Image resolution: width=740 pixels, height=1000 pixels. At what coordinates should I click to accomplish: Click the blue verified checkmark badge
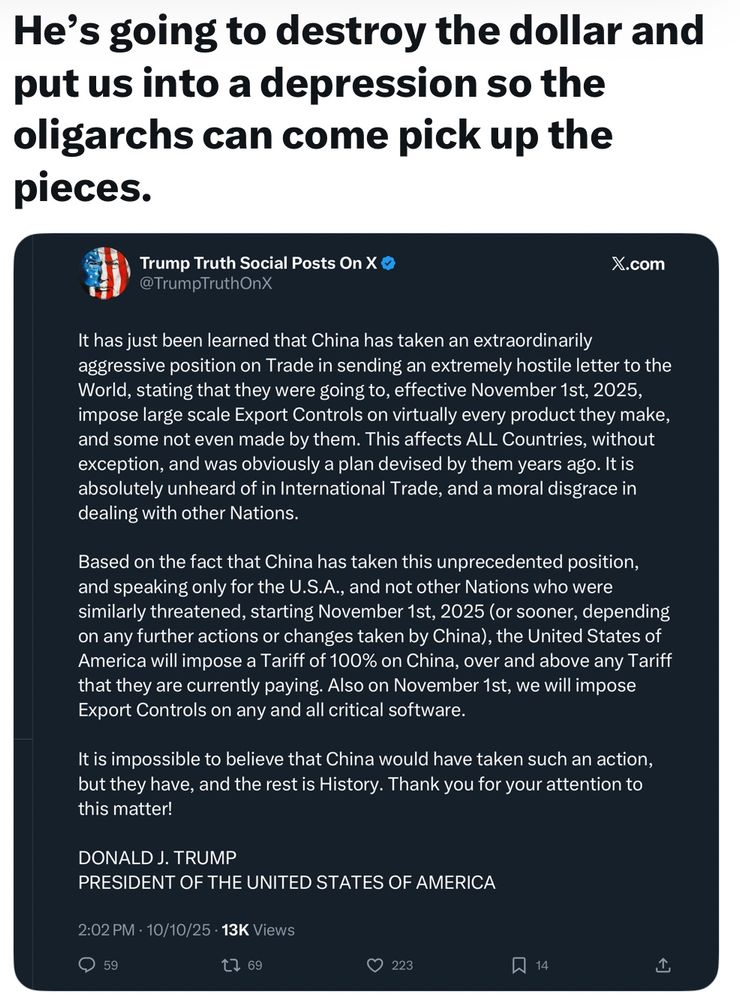[390, 263]
